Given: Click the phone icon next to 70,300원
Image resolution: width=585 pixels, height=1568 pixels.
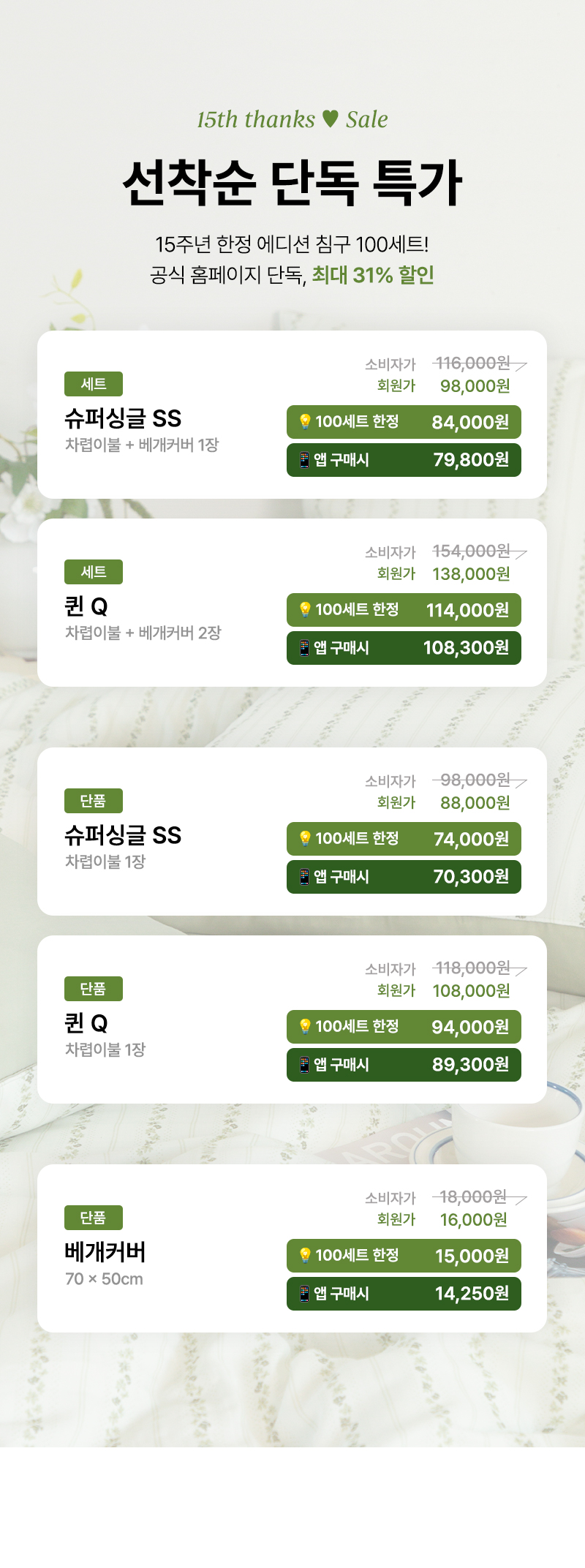Looking at the screenshot, I should [304, 877].
